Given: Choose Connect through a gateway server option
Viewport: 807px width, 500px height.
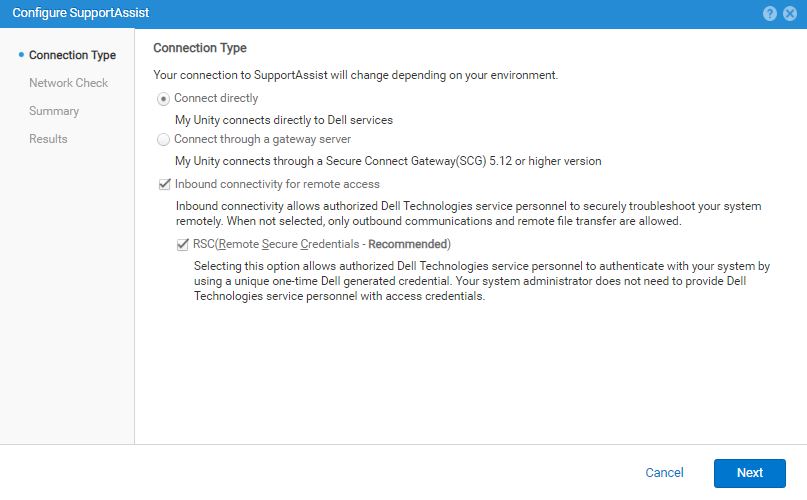Looking at the screenshot, I should [x=164, y=139].
